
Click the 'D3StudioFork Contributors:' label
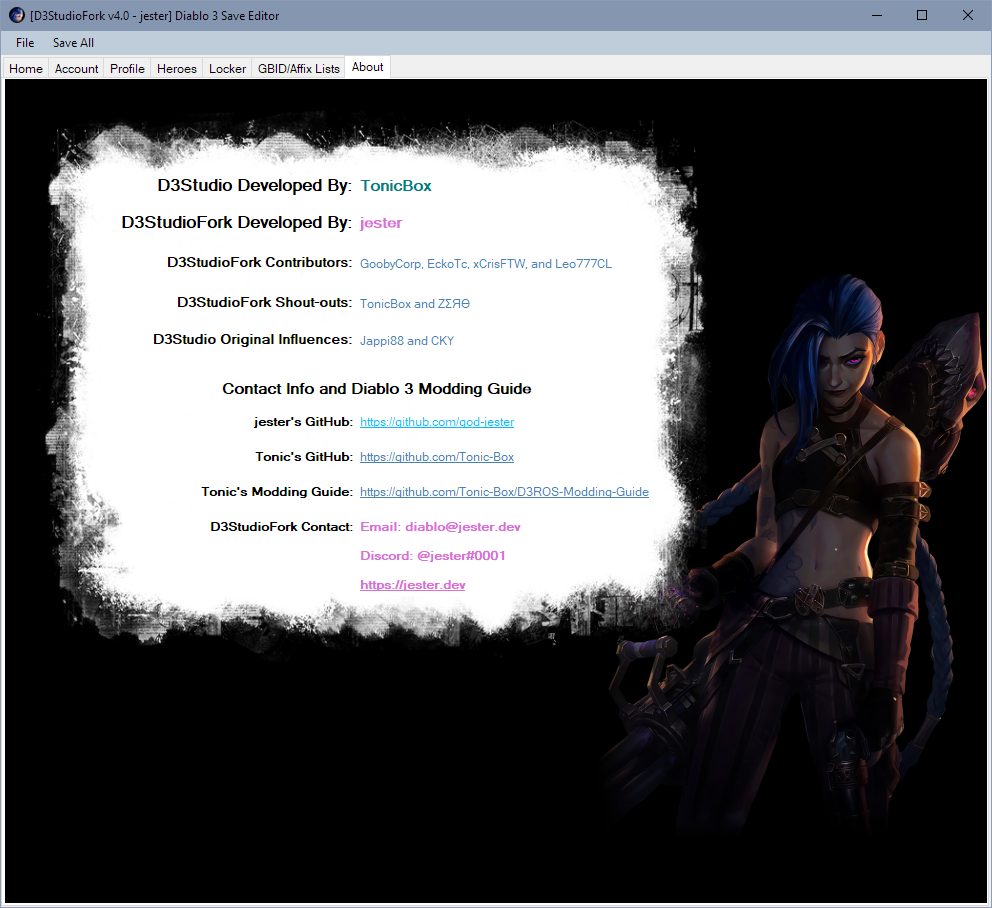259,263
